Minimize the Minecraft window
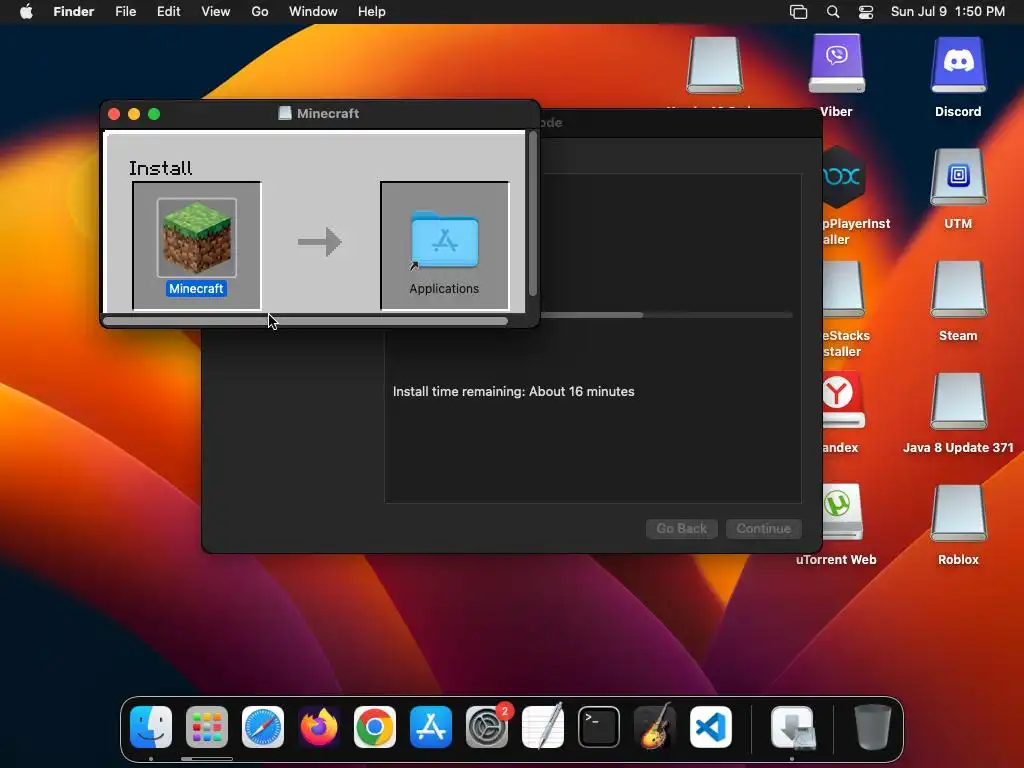 coord(134,114)
